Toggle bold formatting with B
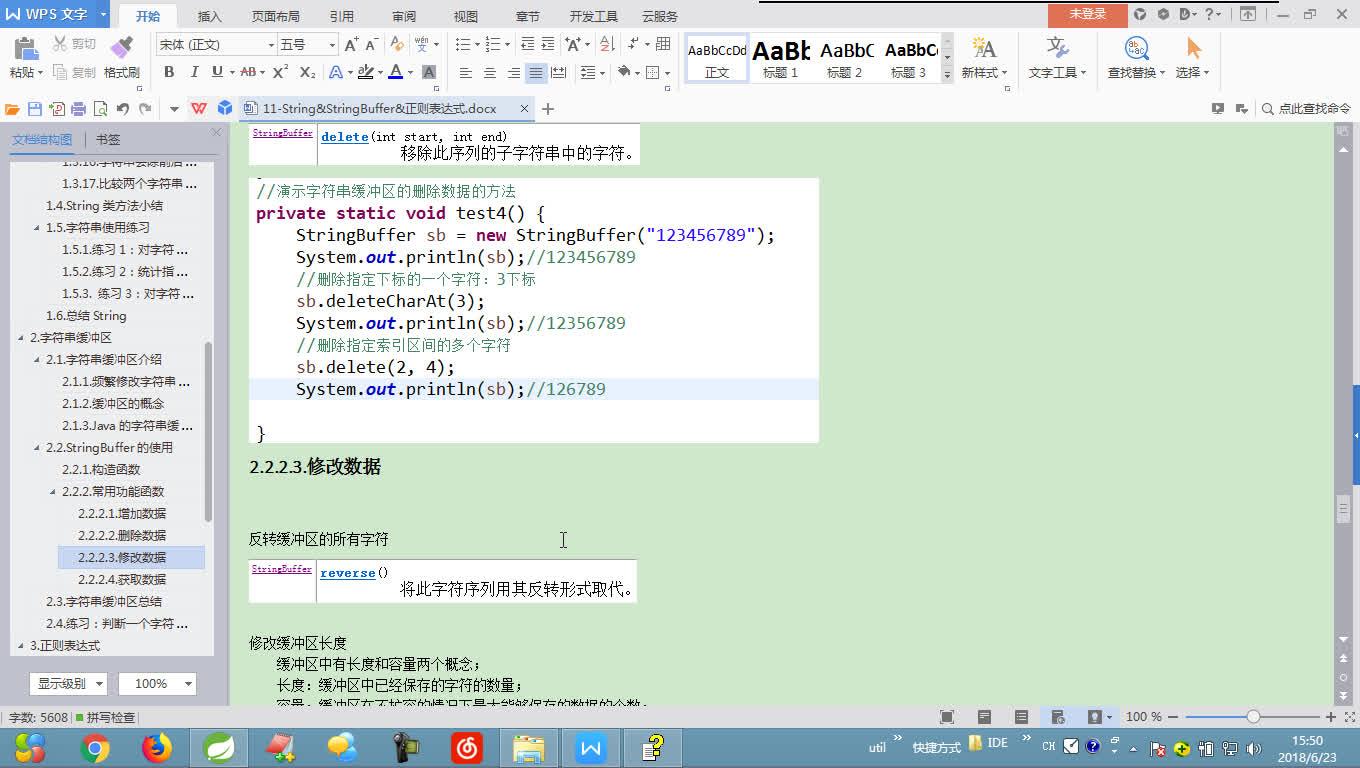 169,72
